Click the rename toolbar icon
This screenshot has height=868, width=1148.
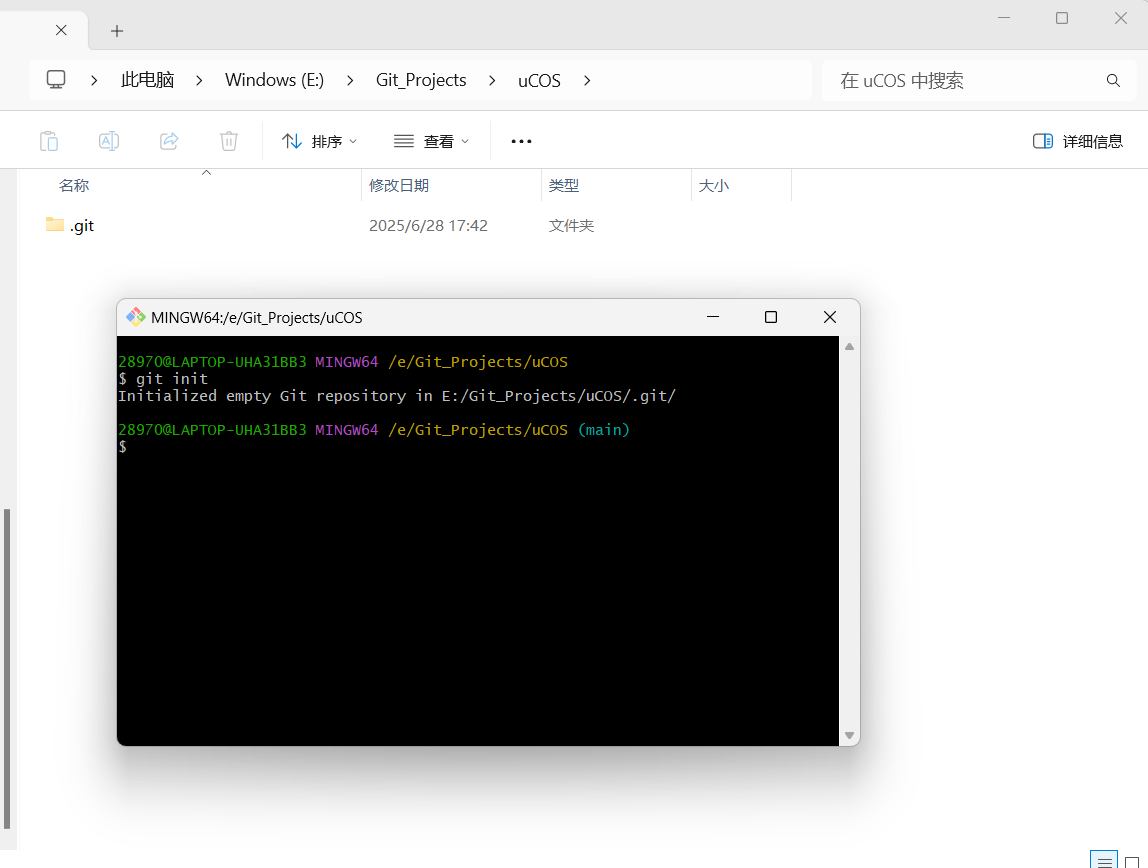(109, 141)
